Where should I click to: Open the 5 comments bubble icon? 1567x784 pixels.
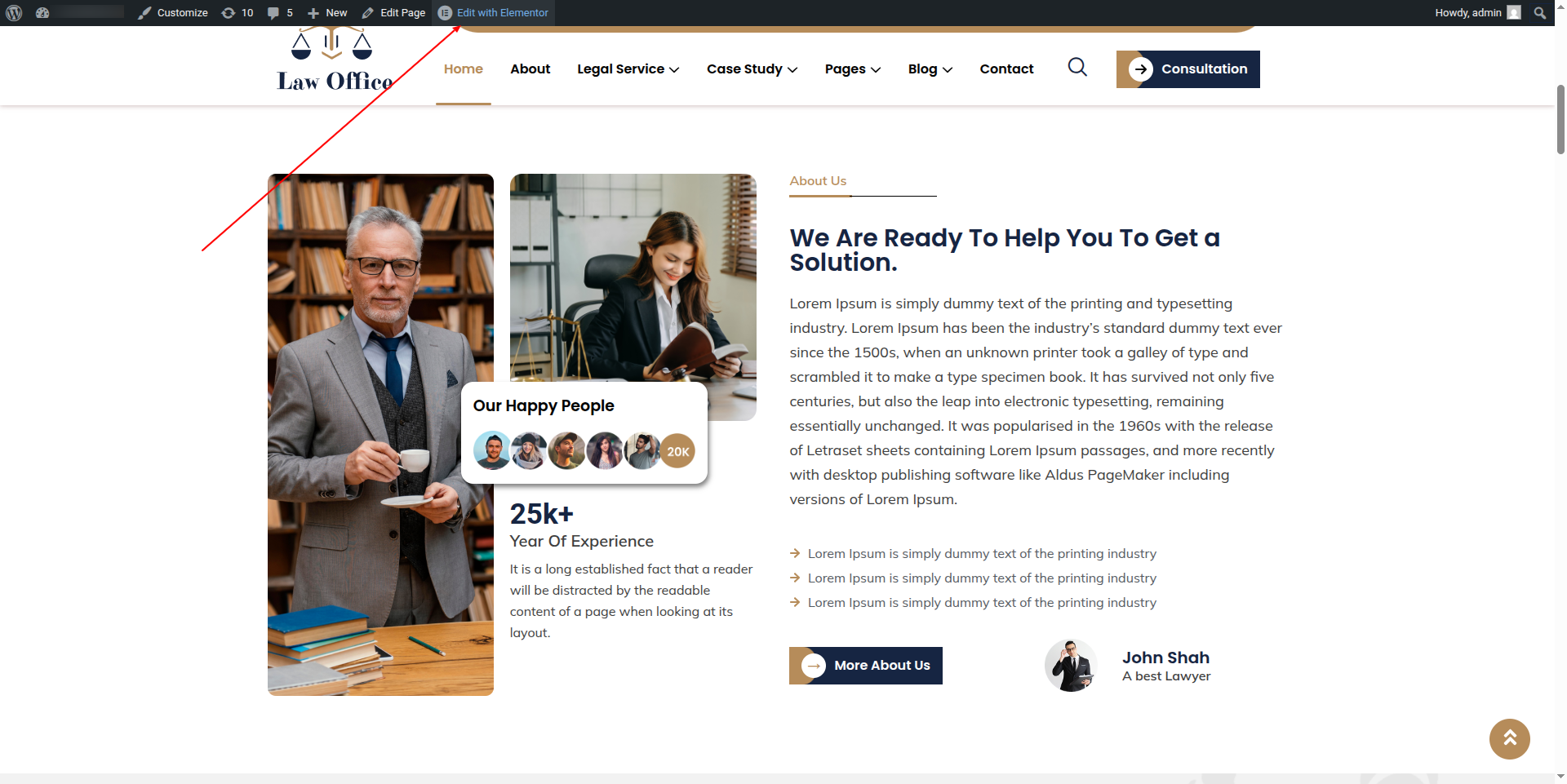(x=280, y=12)
